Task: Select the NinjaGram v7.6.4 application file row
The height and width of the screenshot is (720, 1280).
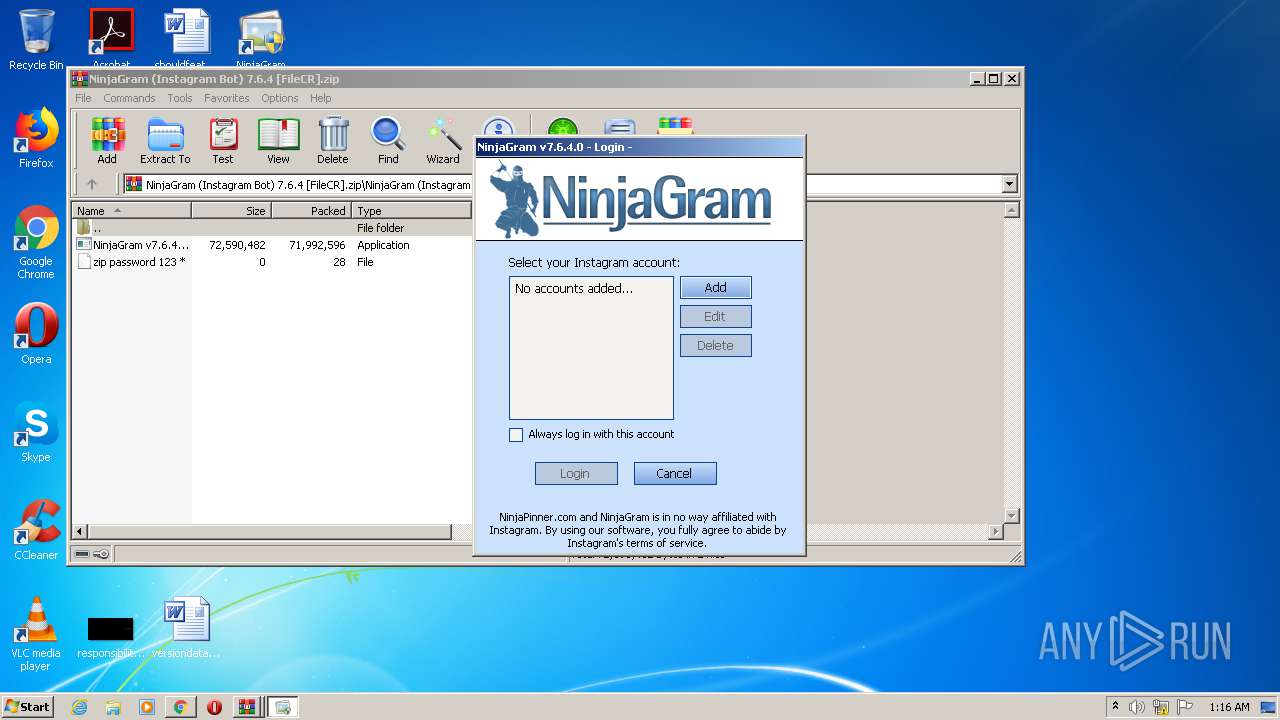Action: [272, 245]
